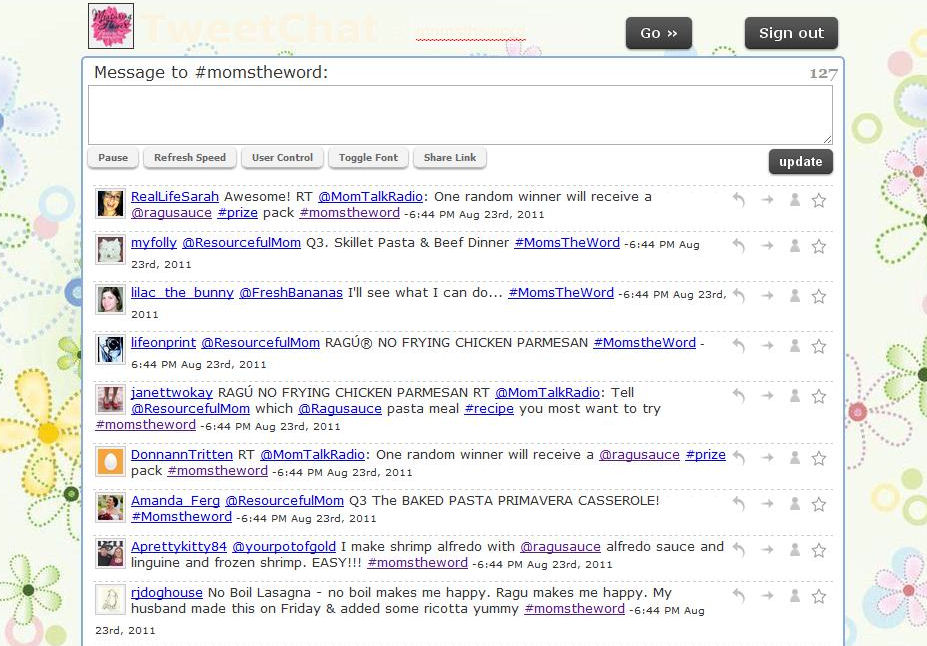The image size is (927, 646).
Task: Star lilac_the_bunny's tweet
Action: 819,296
